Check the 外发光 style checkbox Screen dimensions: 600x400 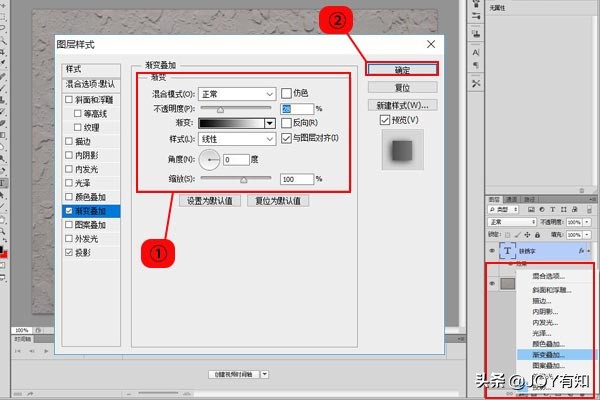click(x=69, y=238)
